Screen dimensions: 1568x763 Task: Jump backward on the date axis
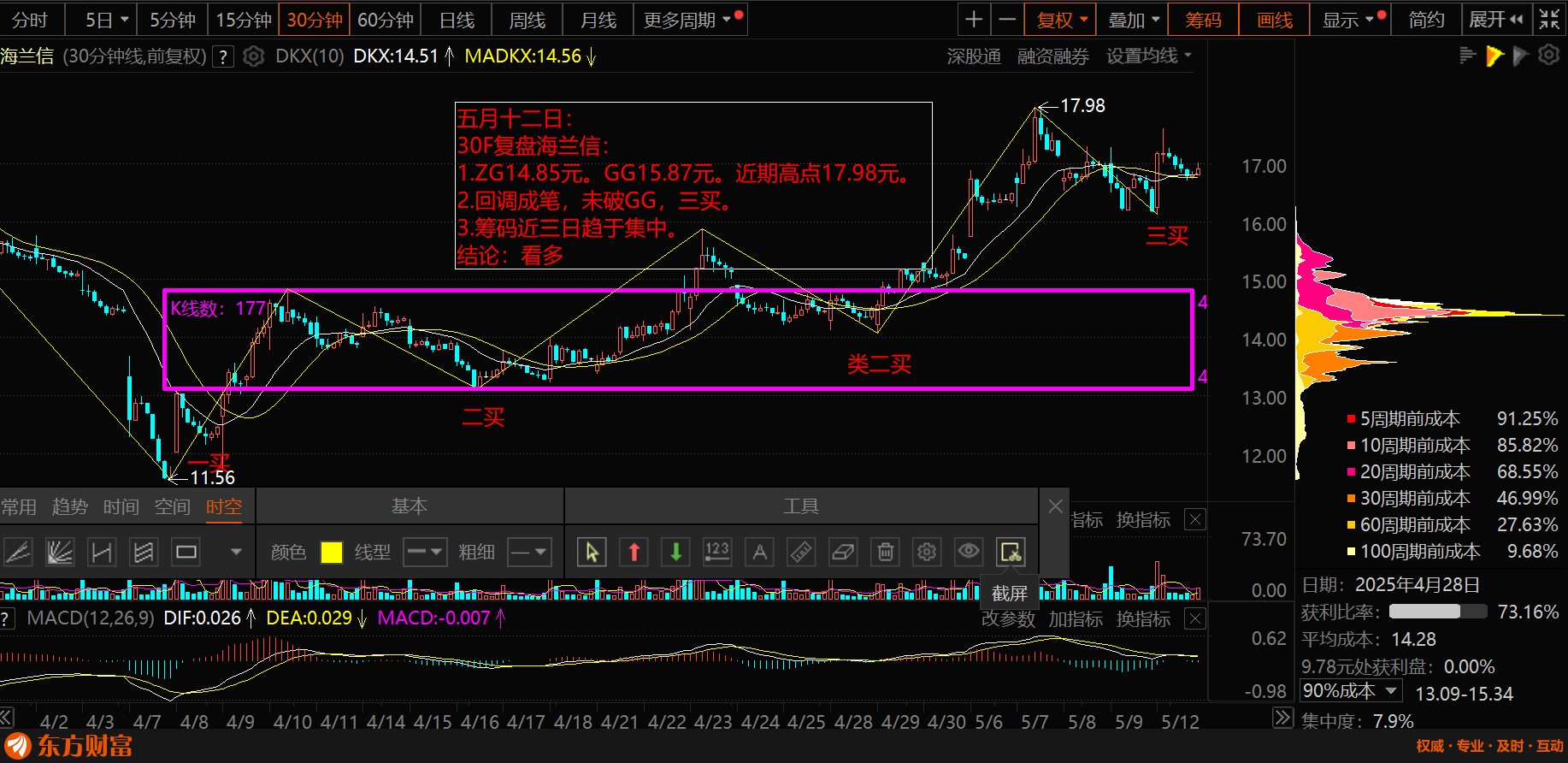7,718
